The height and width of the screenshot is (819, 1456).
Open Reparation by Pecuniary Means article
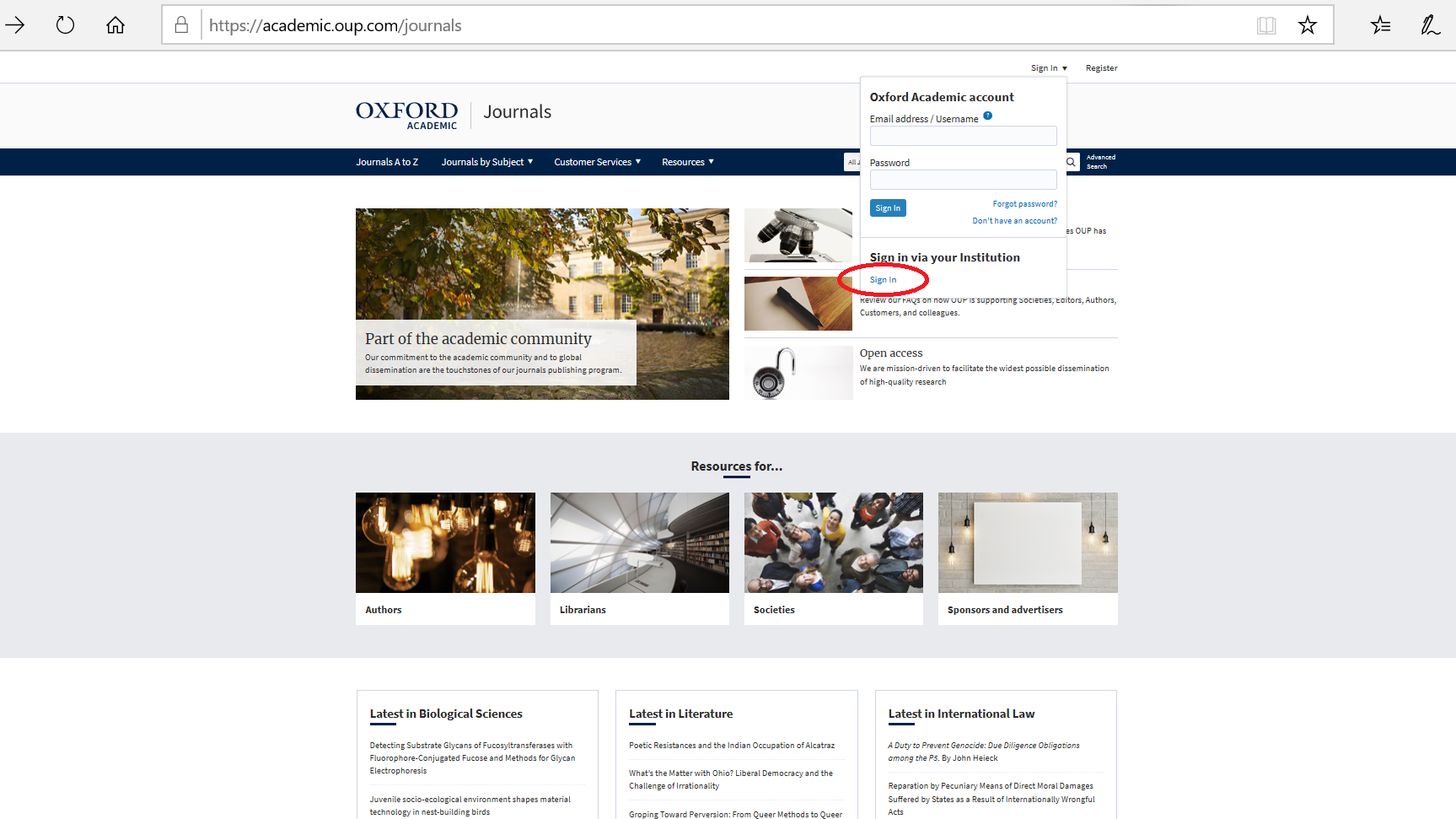[991, 799]
